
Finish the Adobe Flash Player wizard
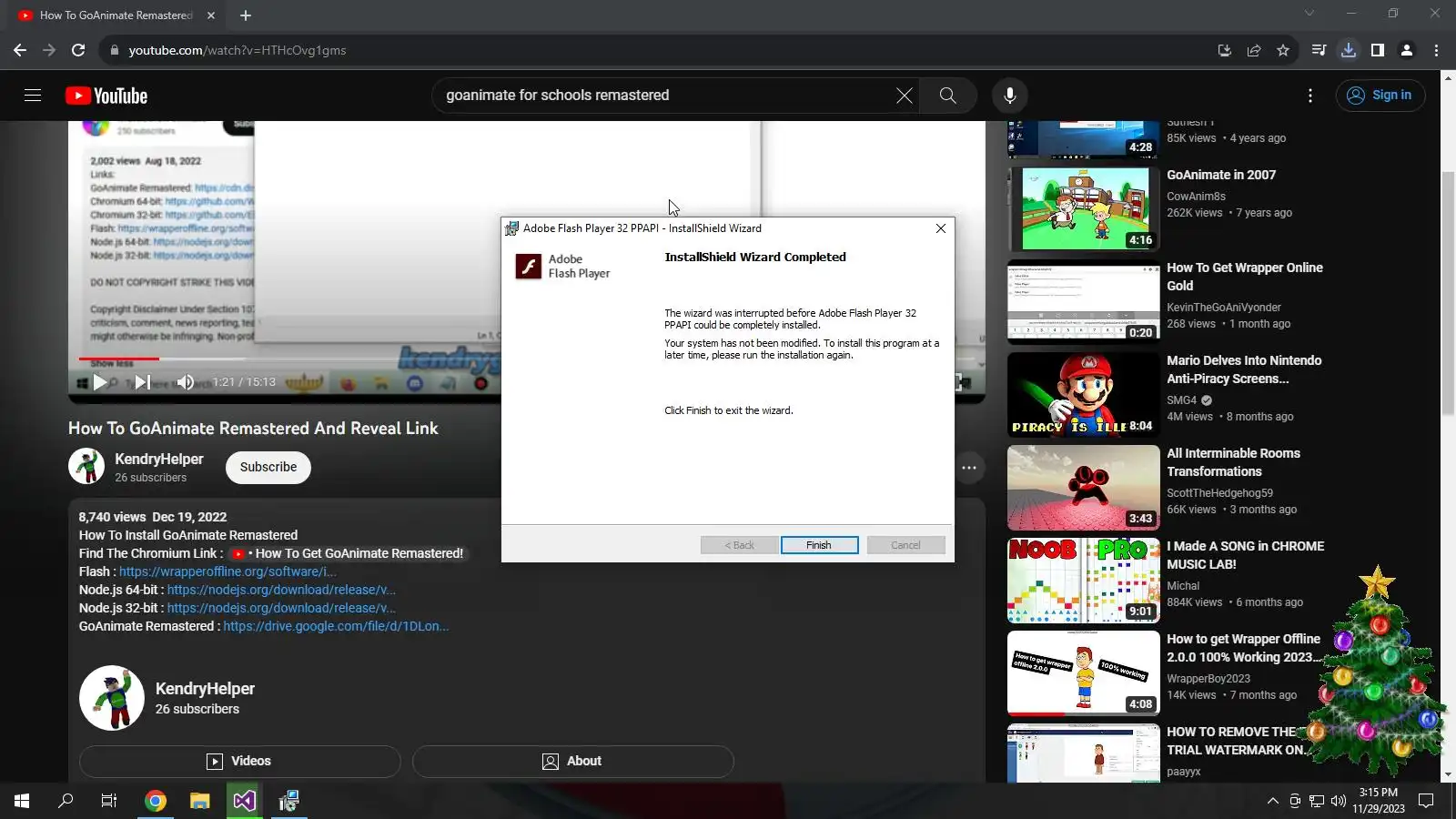[819, 545]
